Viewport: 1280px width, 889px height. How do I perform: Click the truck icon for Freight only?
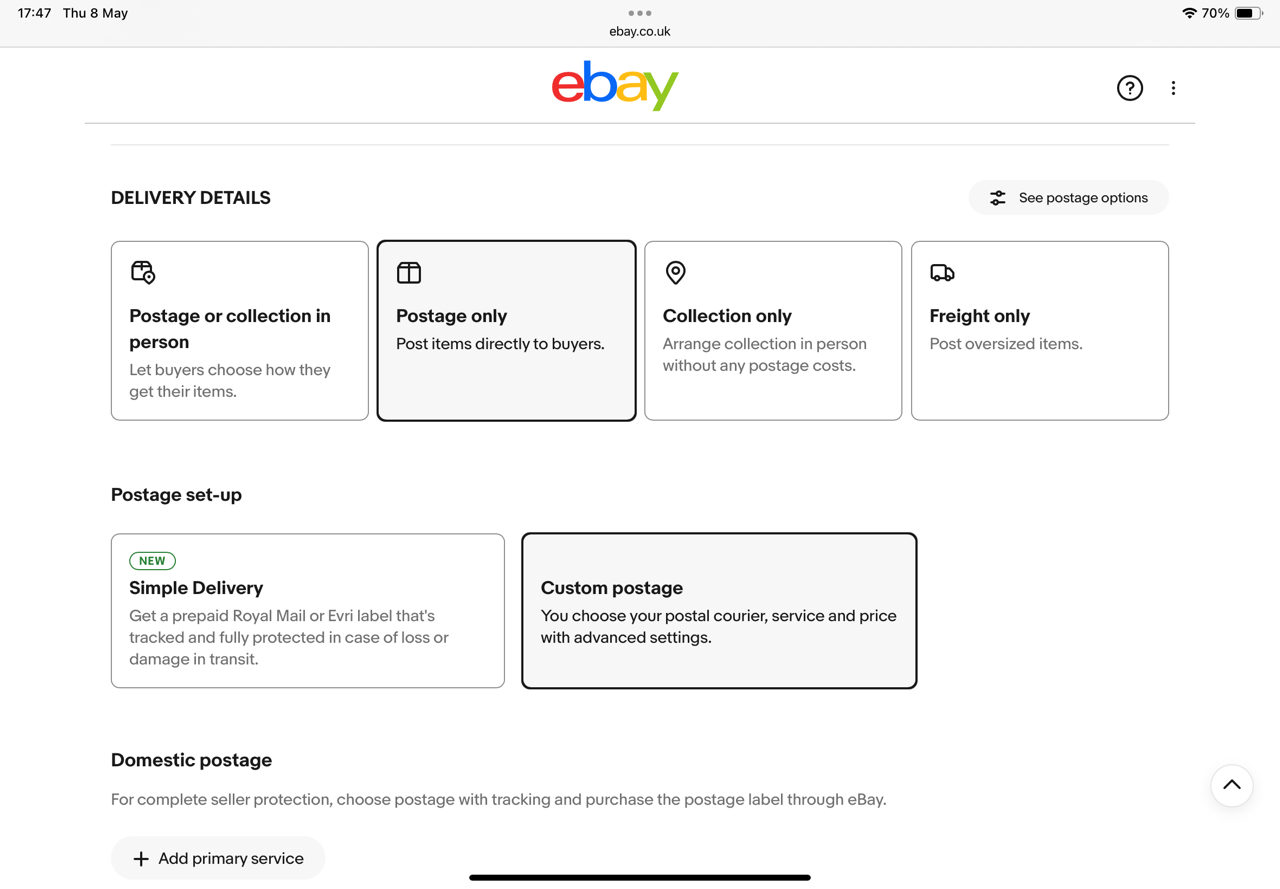tap(942, 272)
